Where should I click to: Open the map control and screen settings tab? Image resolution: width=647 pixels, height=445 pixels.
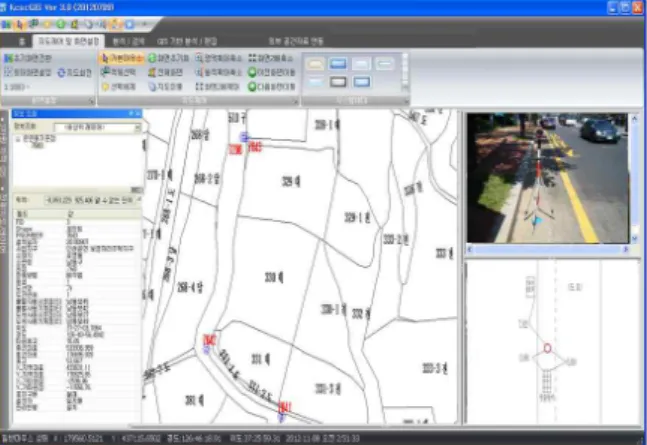(68, 41)
